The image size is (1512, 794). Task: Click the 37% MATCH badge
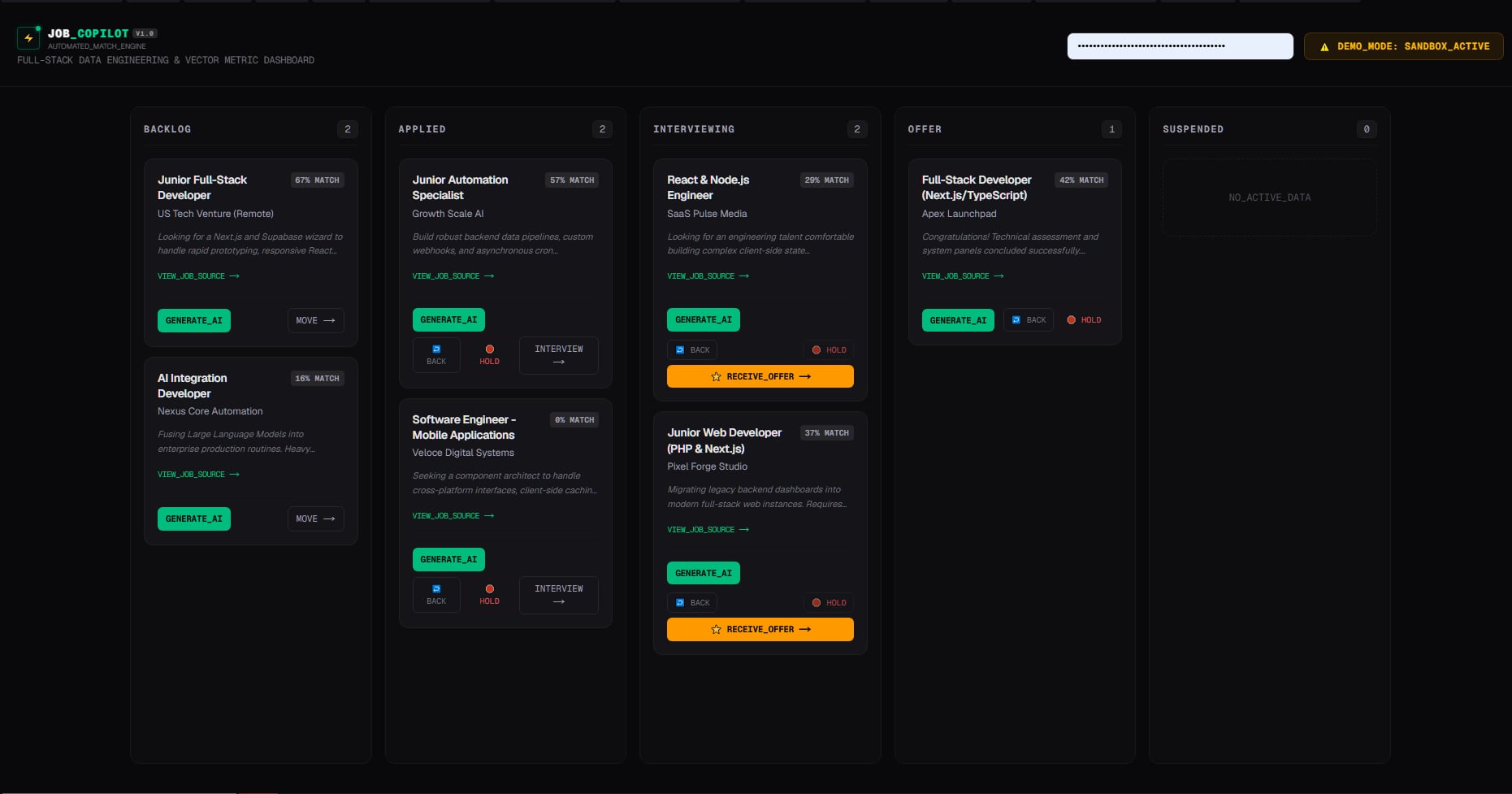827,433
